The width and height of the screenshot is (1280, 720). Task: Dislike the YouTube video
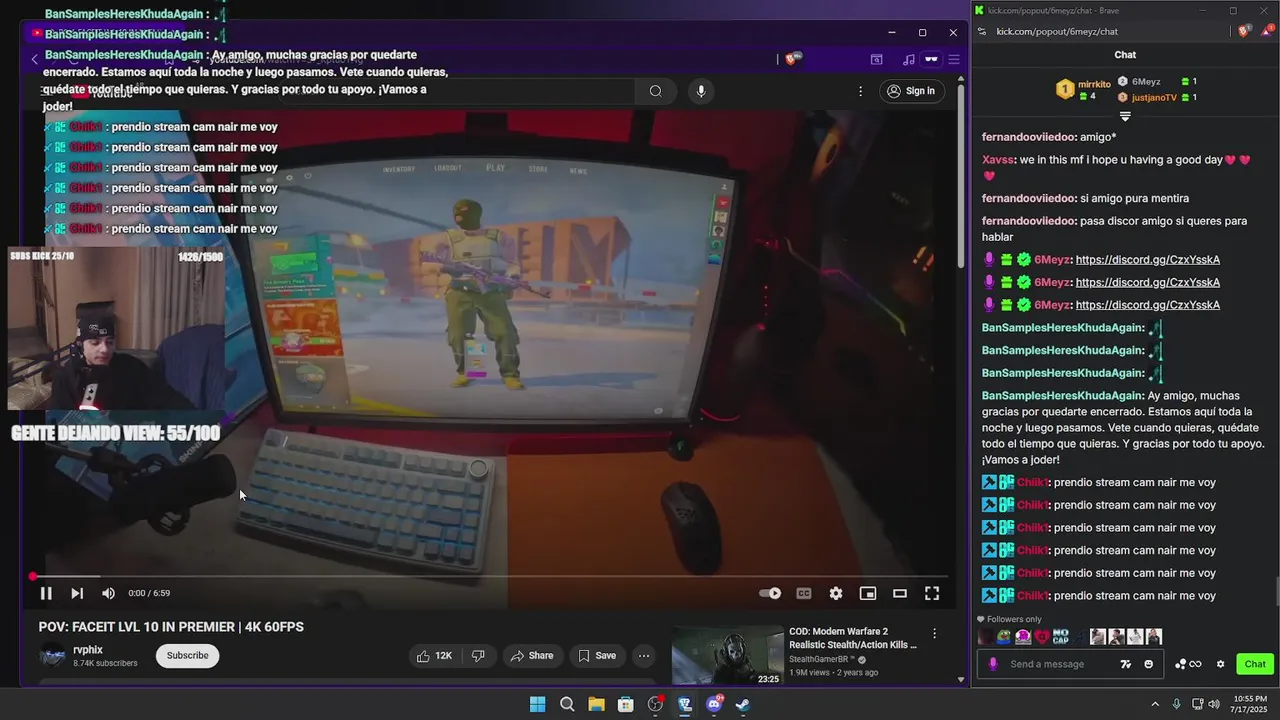pos(478,656)
